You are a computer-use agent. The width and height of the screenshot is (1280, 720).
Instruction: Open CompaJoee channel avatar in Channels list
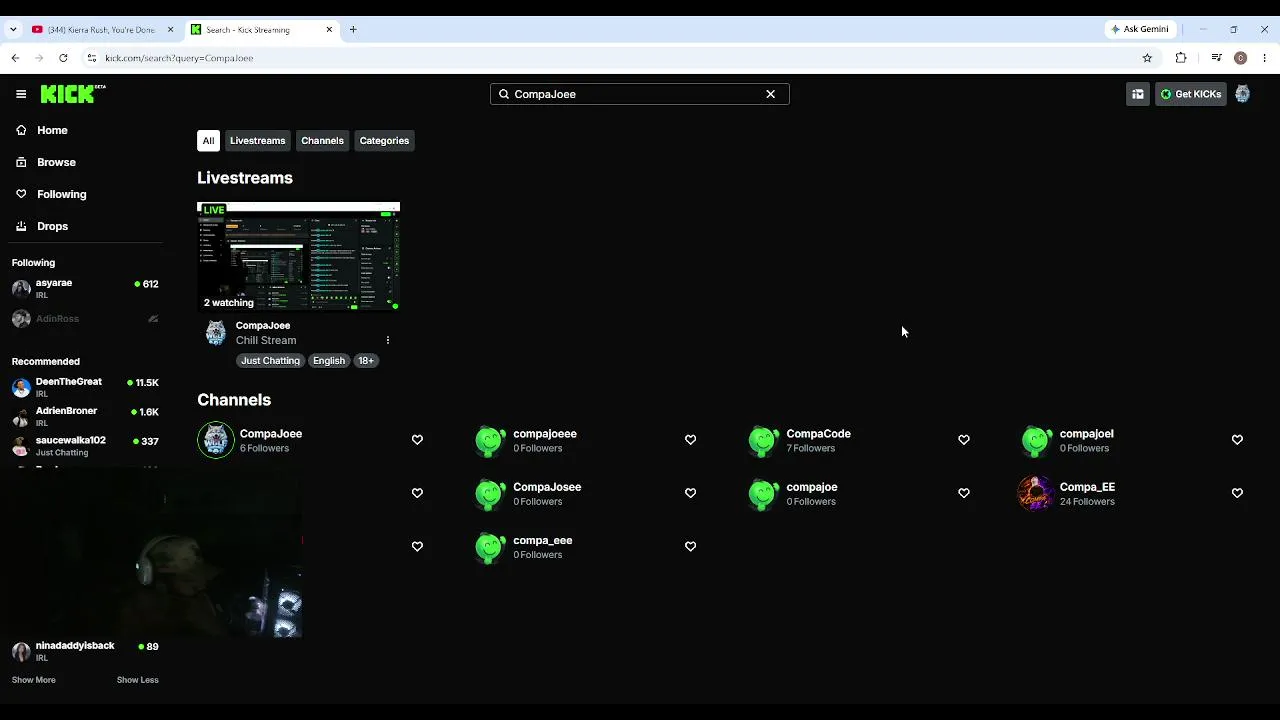coord(215,440)
